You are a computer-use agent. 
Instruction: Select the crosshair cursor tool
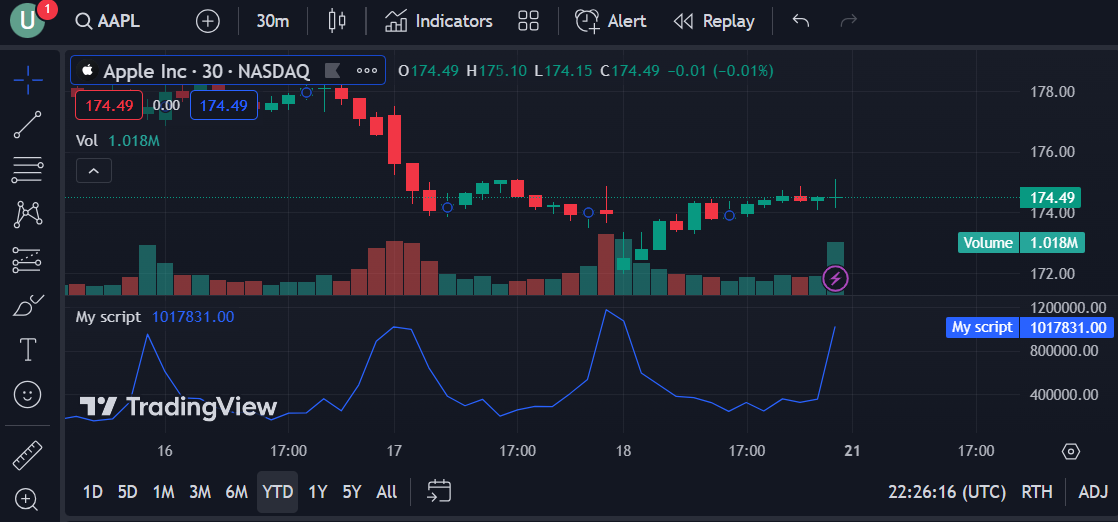click(28, 80)
